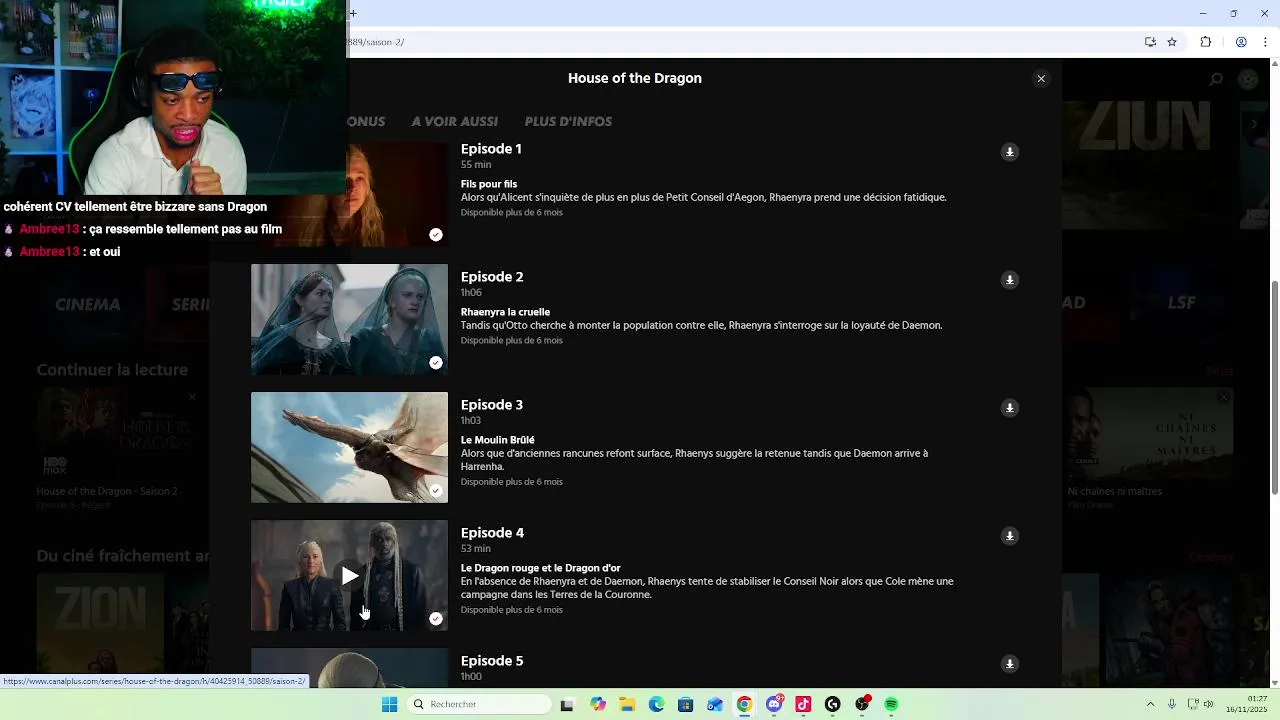Open the Episode 1 thumbnail
This screenshot has height=720, width=1280.
[x=397, y=194]
